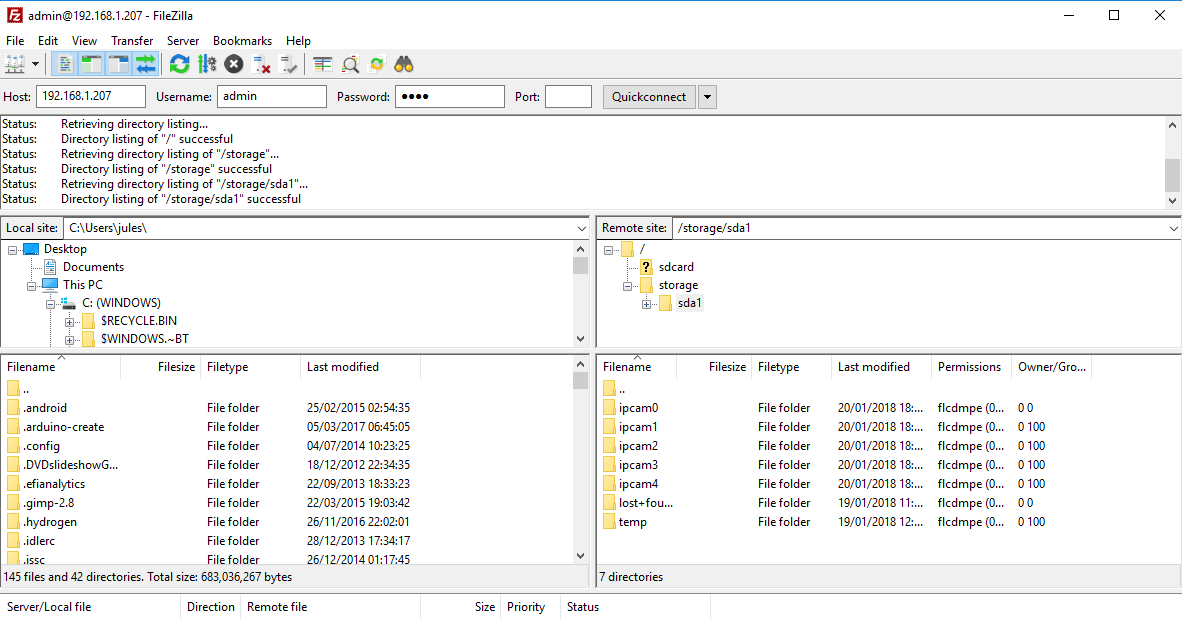
Task: Open the Site Manager icon
Action: coord(15,64)
